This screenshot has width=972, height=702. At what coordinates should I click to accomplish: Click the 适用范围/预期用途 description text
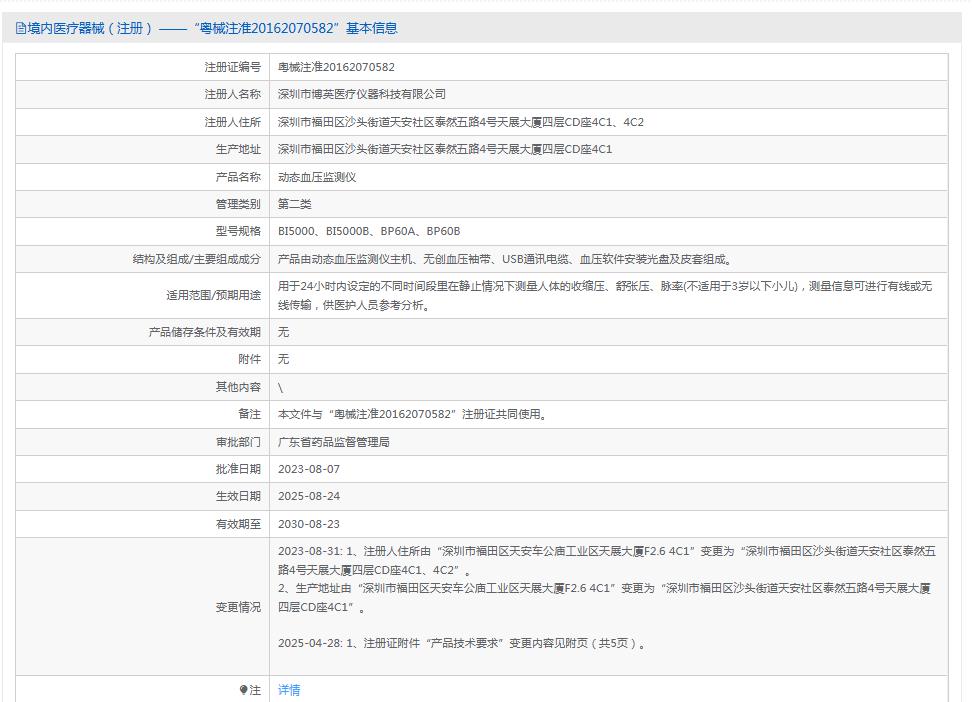point(605,295)
